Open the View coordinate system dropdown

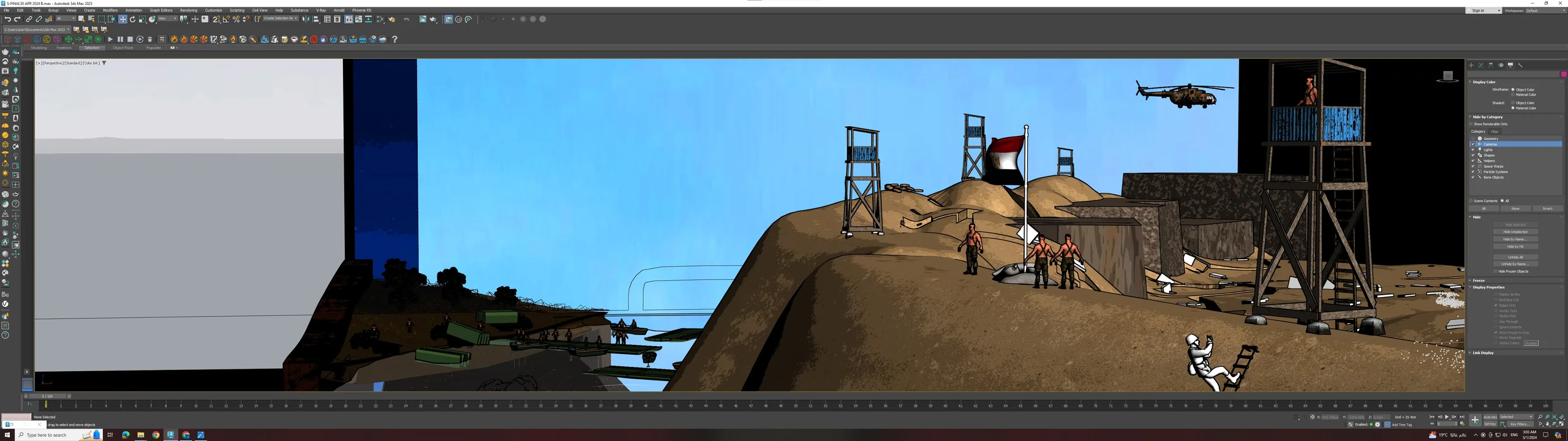tap(167, 18)
